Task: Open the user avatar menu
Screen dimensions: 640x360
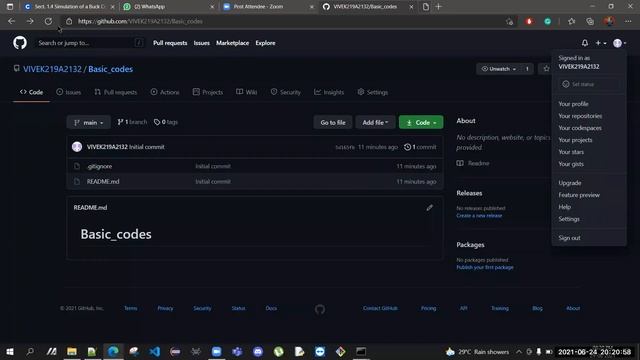Action: tap(619, 43)
